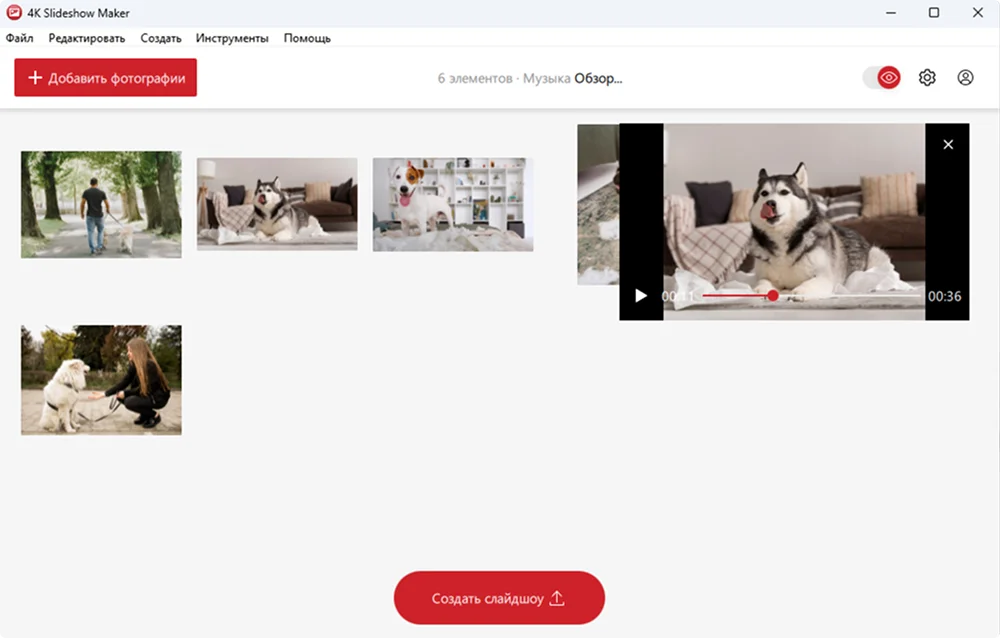Close the video preview with the X icon
The image size is (1000, 638).
click(947, 144)
